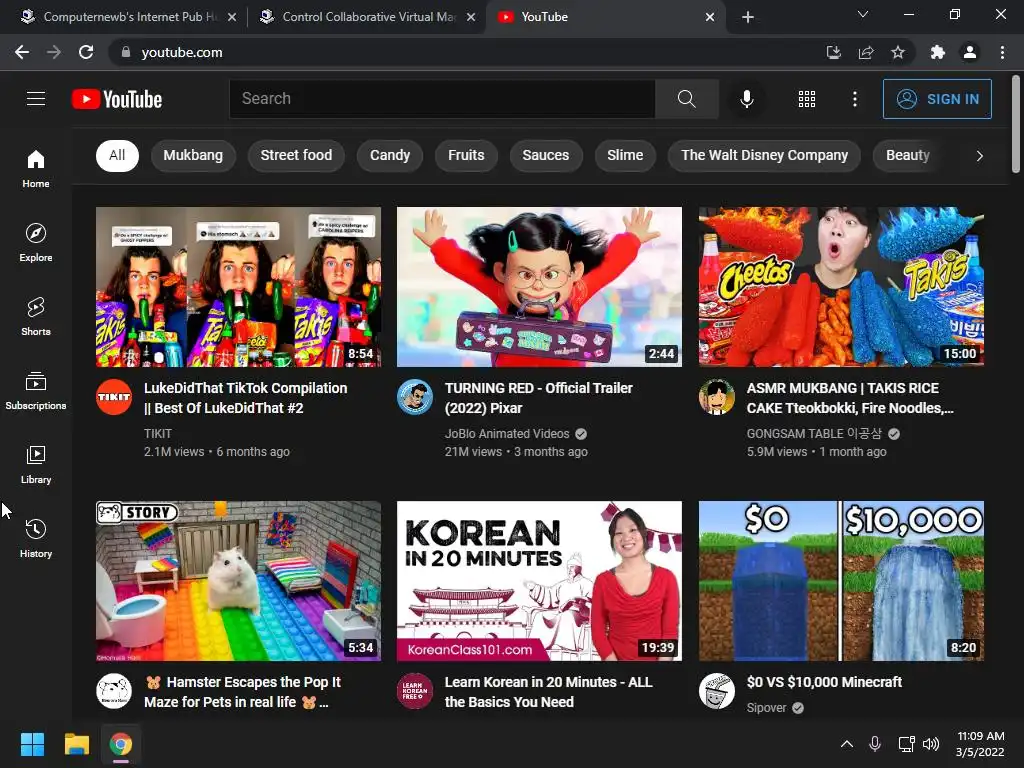Screen dimensions: 1024x768
Task: Open a new browser tab
Action: click(748, 17)
